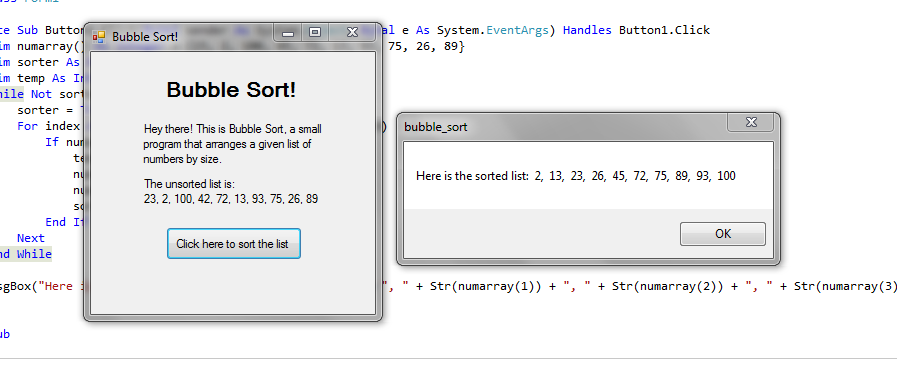The image size is (897, 373).
Task: Click the 'Bubble Sort!' window title bar text
Action: point(145,37)
